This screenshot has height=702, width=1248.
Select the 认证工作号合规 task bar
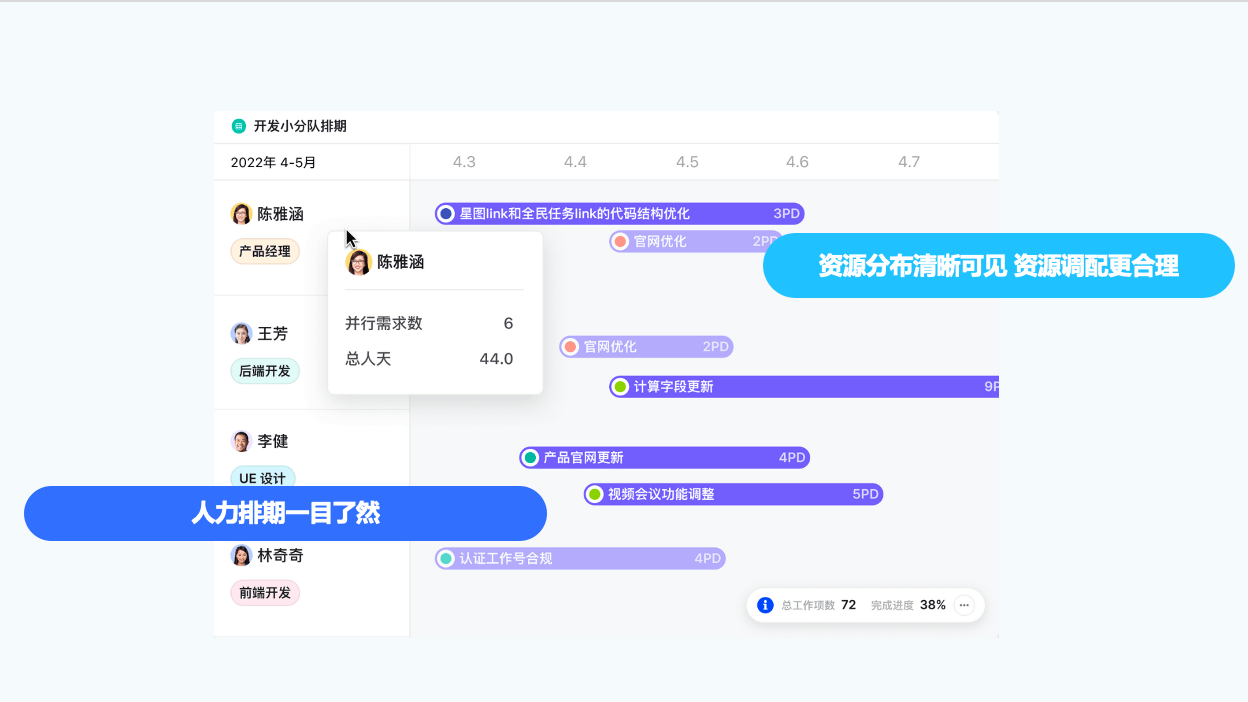[580, 559]
